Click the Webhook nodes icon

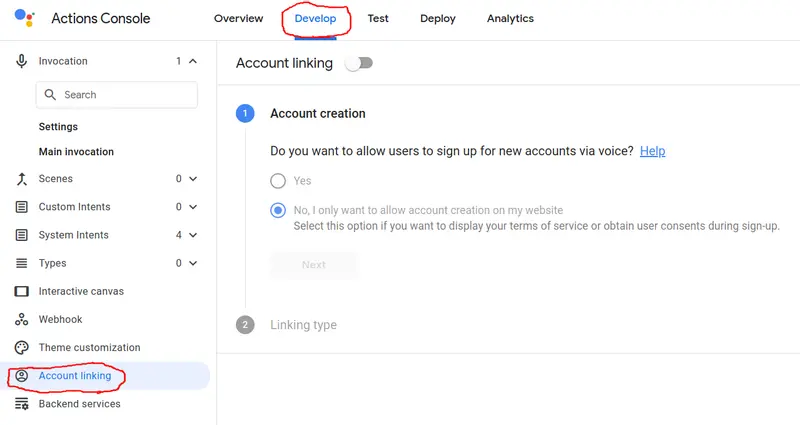(21, 319)
